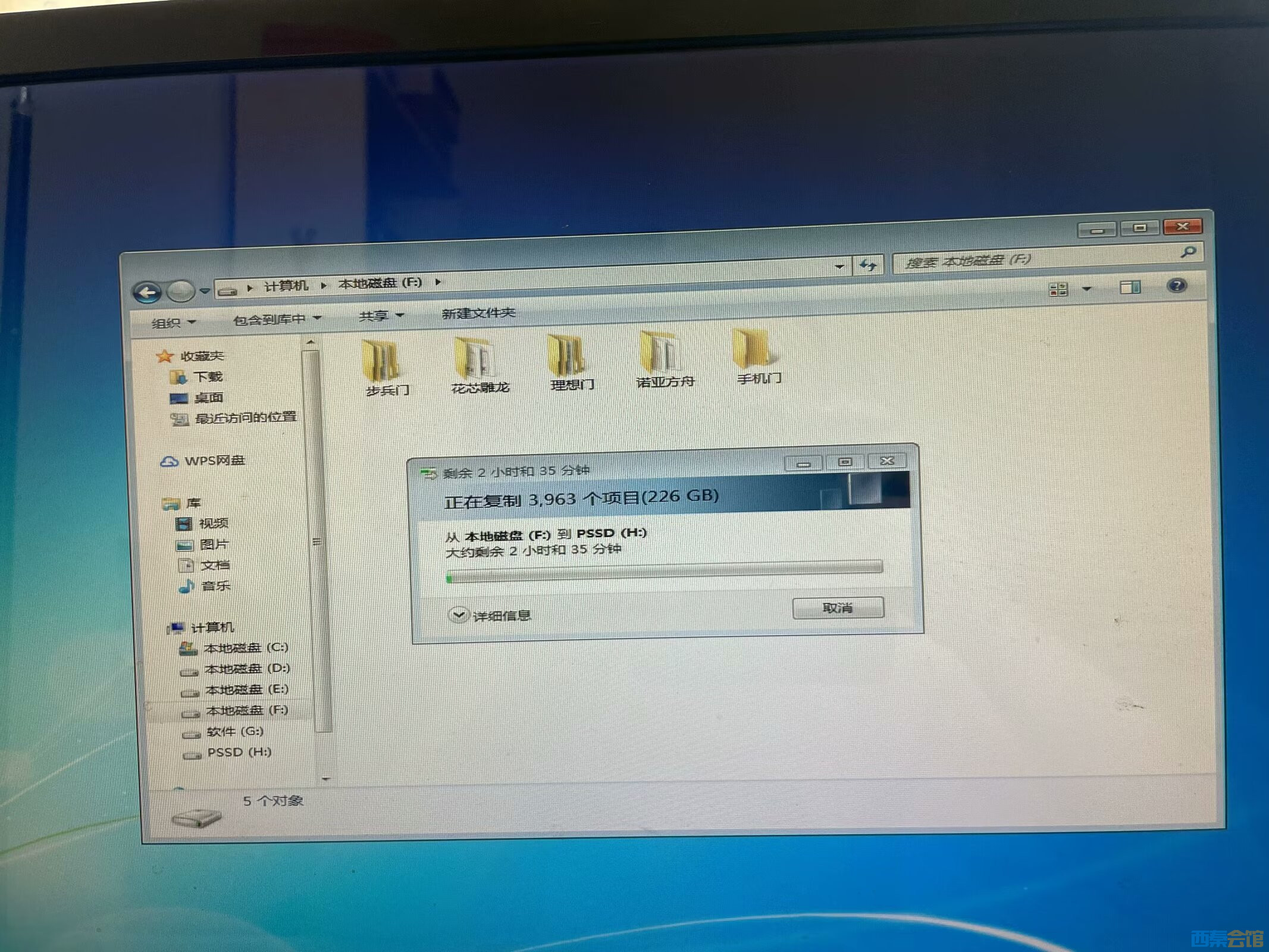
Task: Open the 诺亚方舟 folder icon
Action: click(x=662, y=354)
